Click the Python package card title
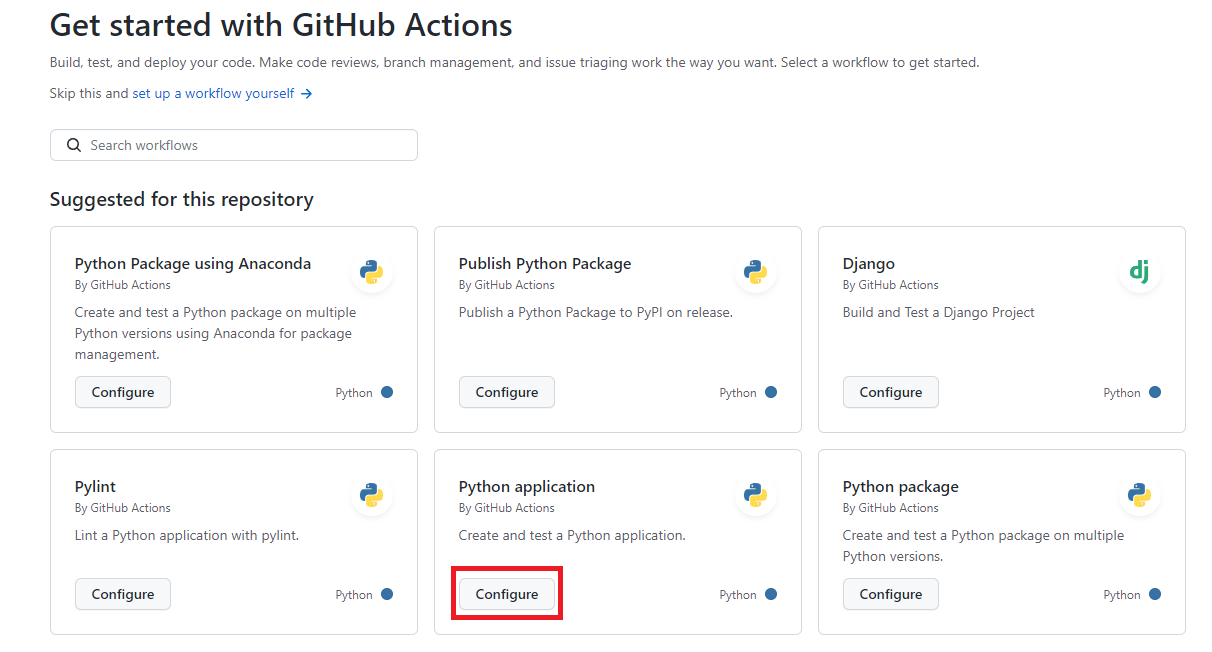Image resolution: width=1212 pixels, height=652 pixels. [901, 487]
